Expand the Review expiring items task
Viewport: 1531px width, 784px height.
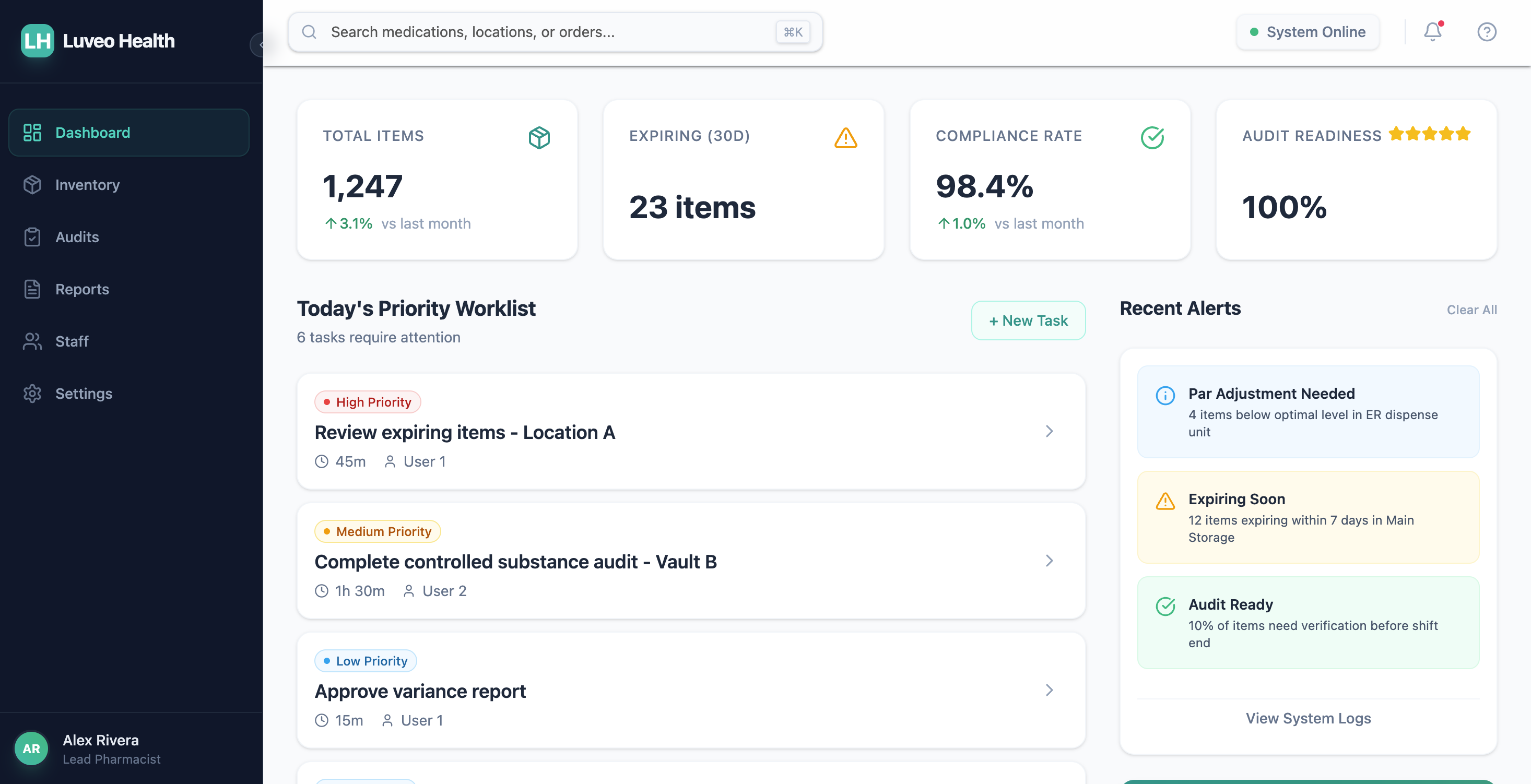click(x=1050, y=432)
